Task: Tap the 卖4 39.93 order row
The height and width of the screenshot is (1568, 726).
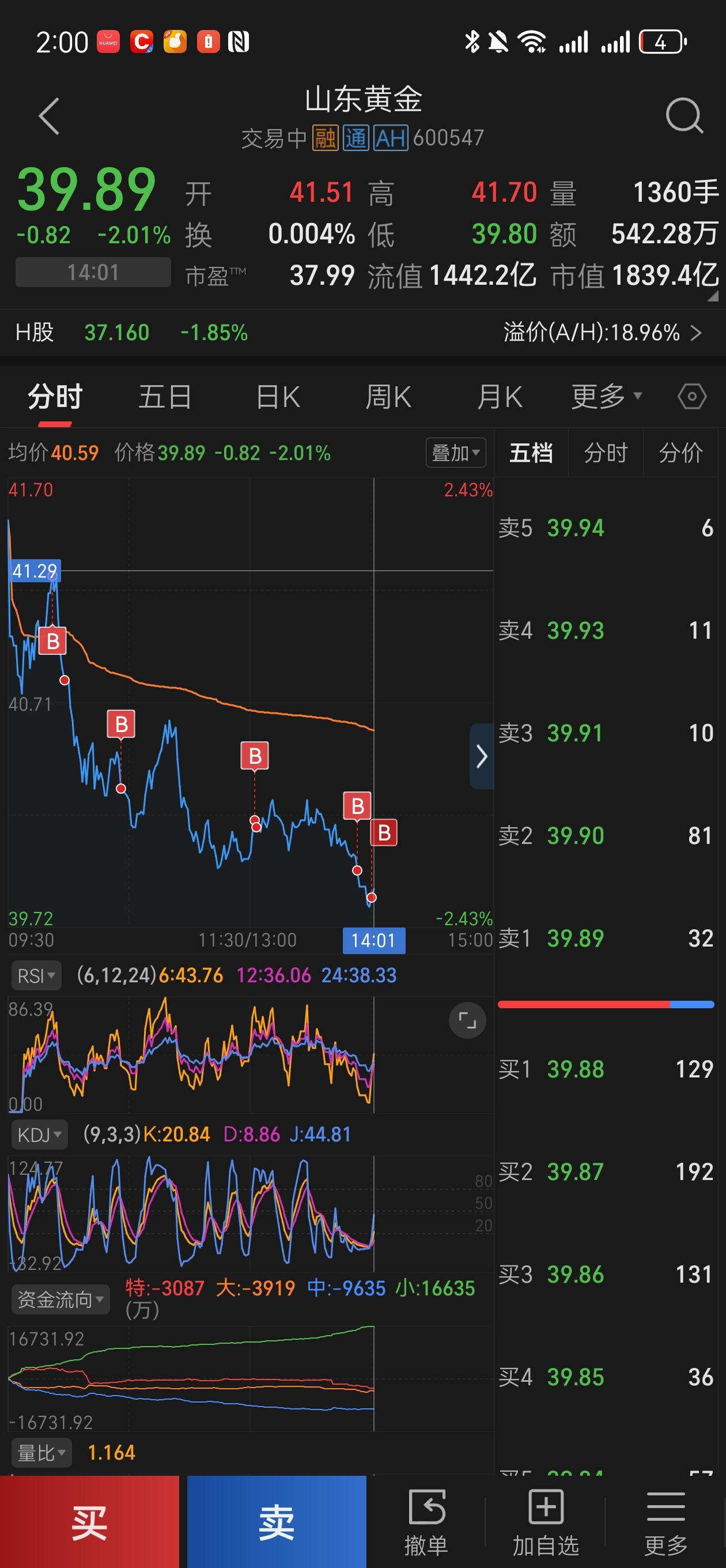Action: (606, 630)
